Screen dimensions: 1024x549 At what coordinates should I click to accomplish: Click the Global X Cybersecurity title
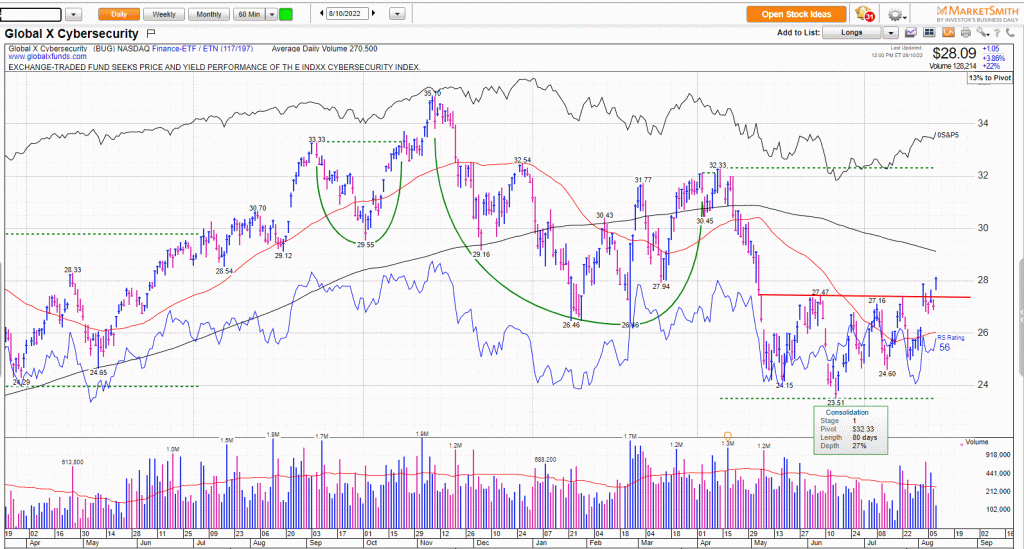click(x=72, y=33)
